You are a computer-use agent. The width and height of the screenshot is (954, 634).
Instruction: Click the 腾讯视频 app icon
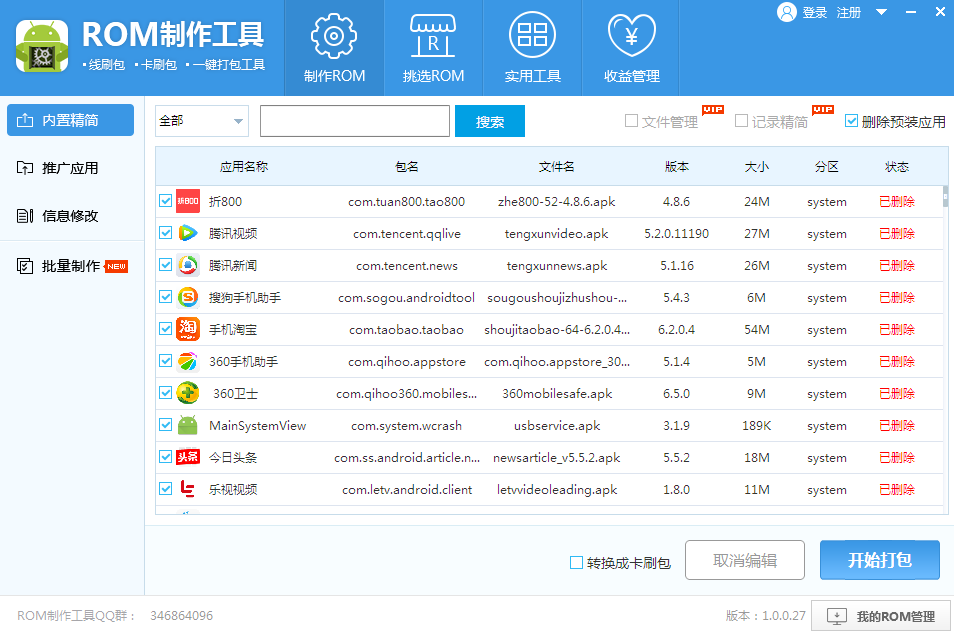[188, 233]
